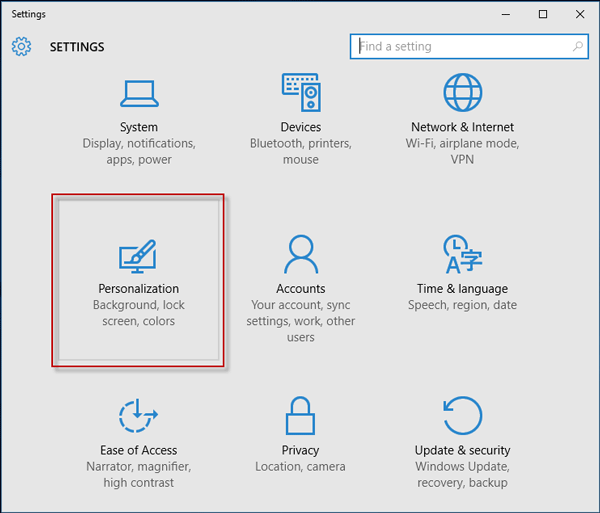This screenshot has height=513, width=600.
Task: Focus the Find a setting search box
Action: (x=469, y=46)
